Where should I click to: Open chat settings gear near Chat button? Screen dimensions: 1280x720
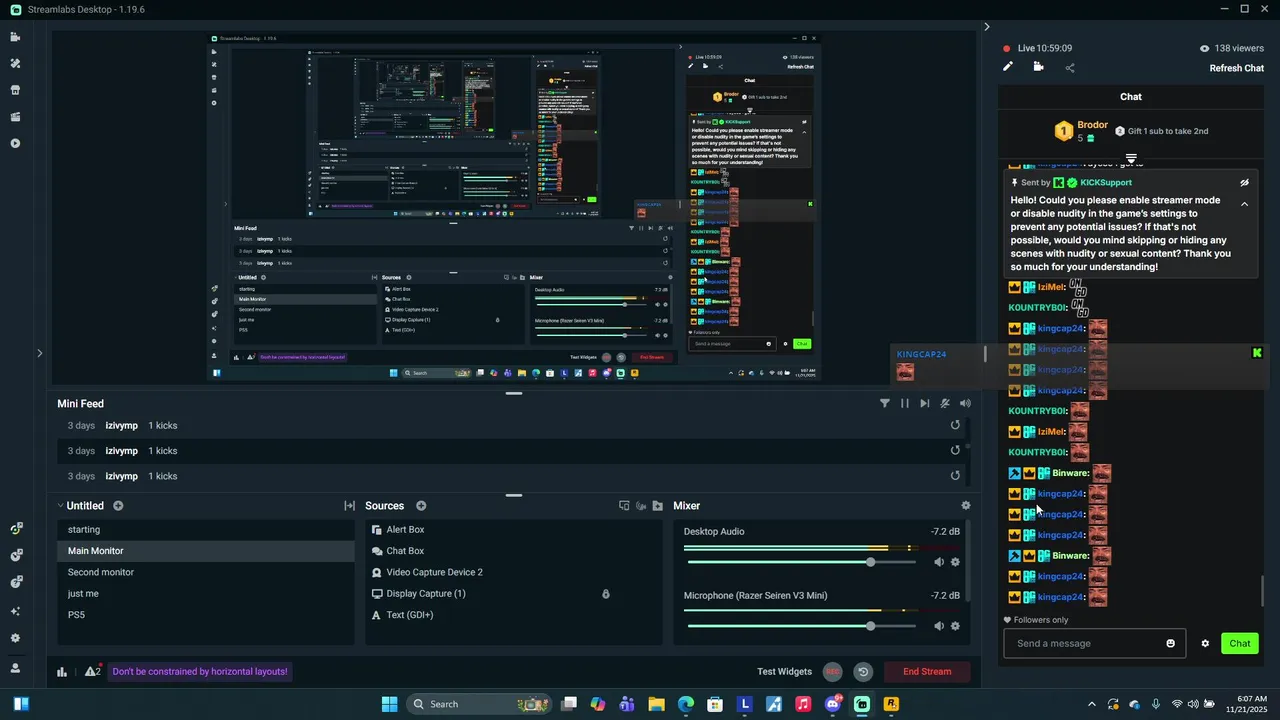click(x=1205, y=644)
